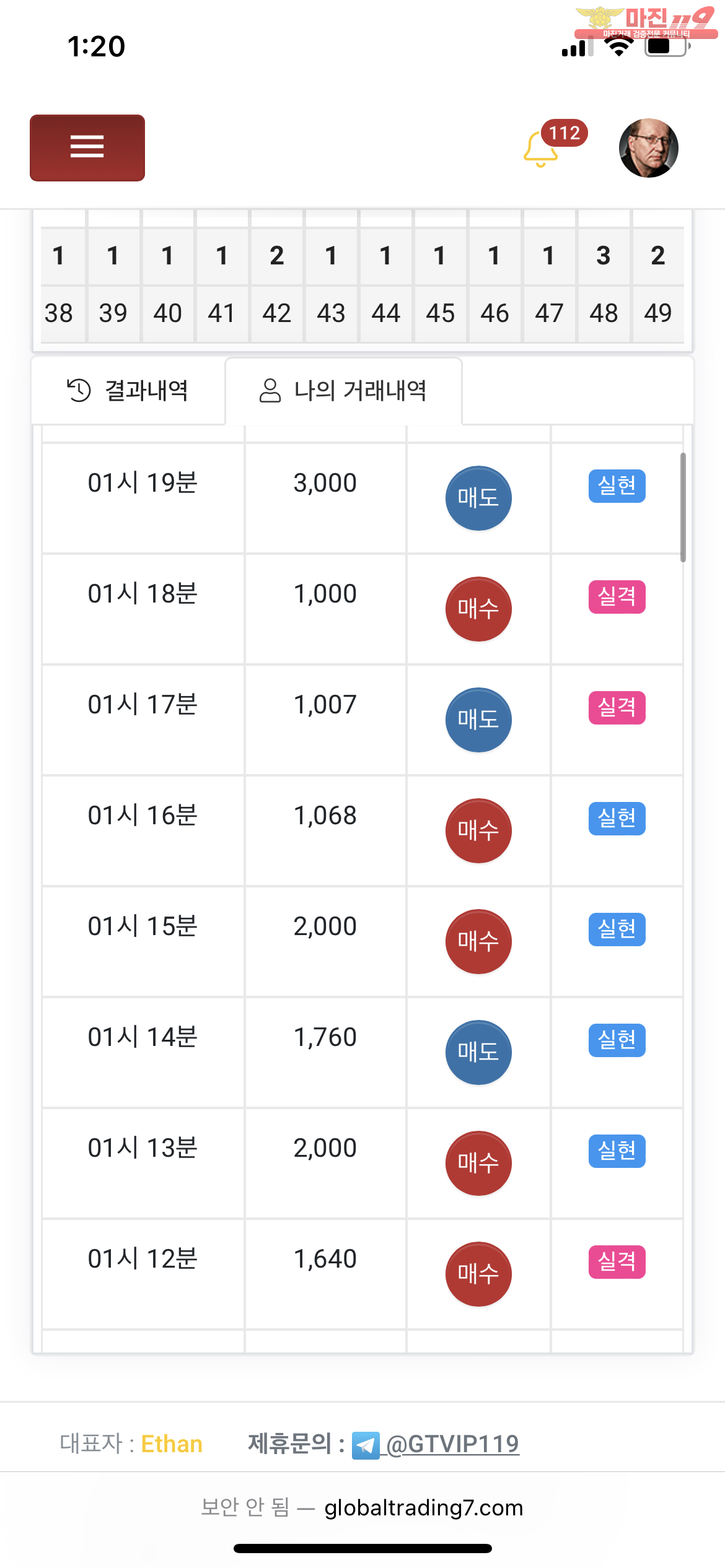Click the 매수 badge for 01시 16분

pyautogui.click(x=478, y=830)
